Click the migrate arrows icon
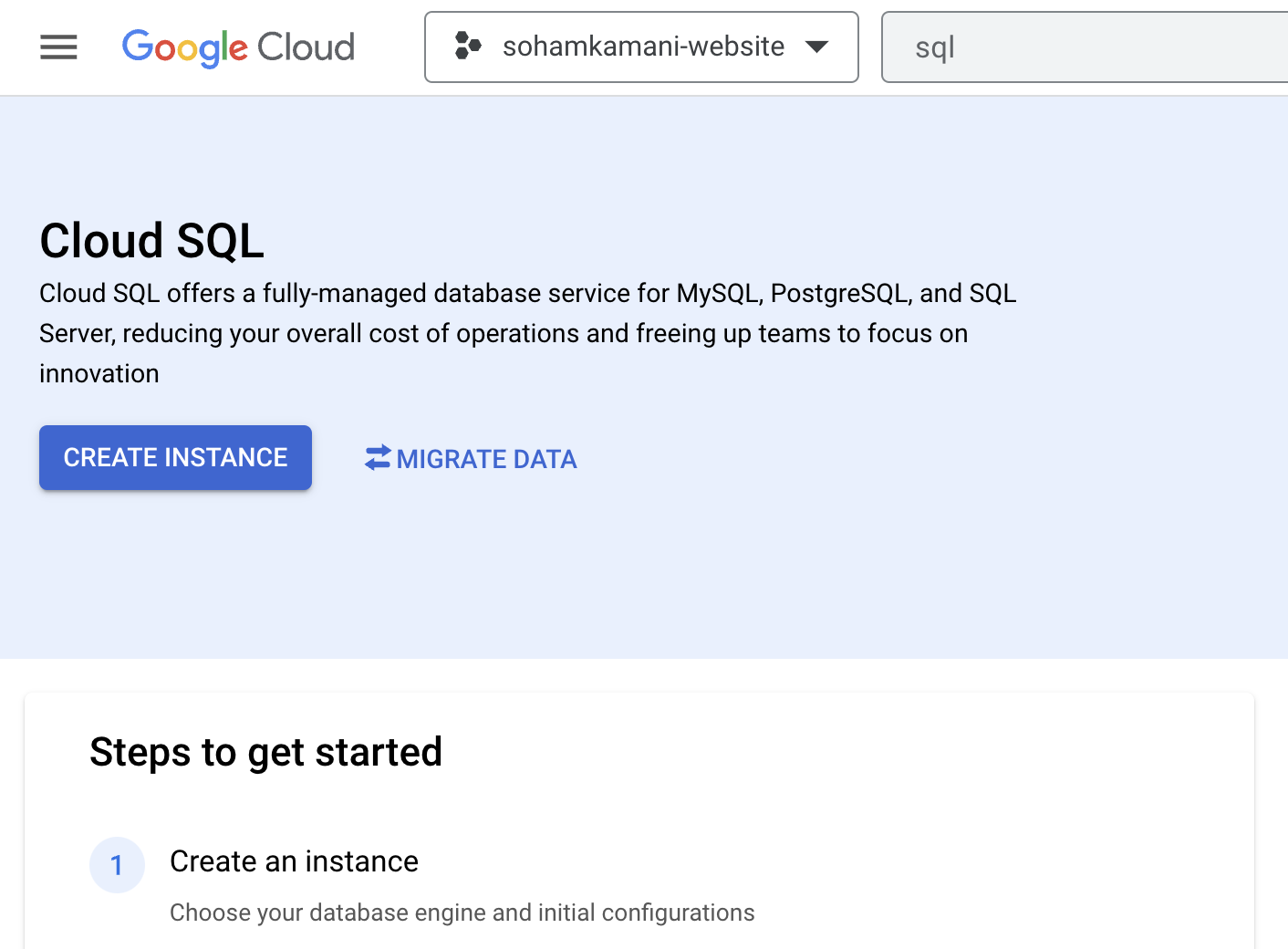1288x949 pixels. pyautogui.click(x=378, y=458)
